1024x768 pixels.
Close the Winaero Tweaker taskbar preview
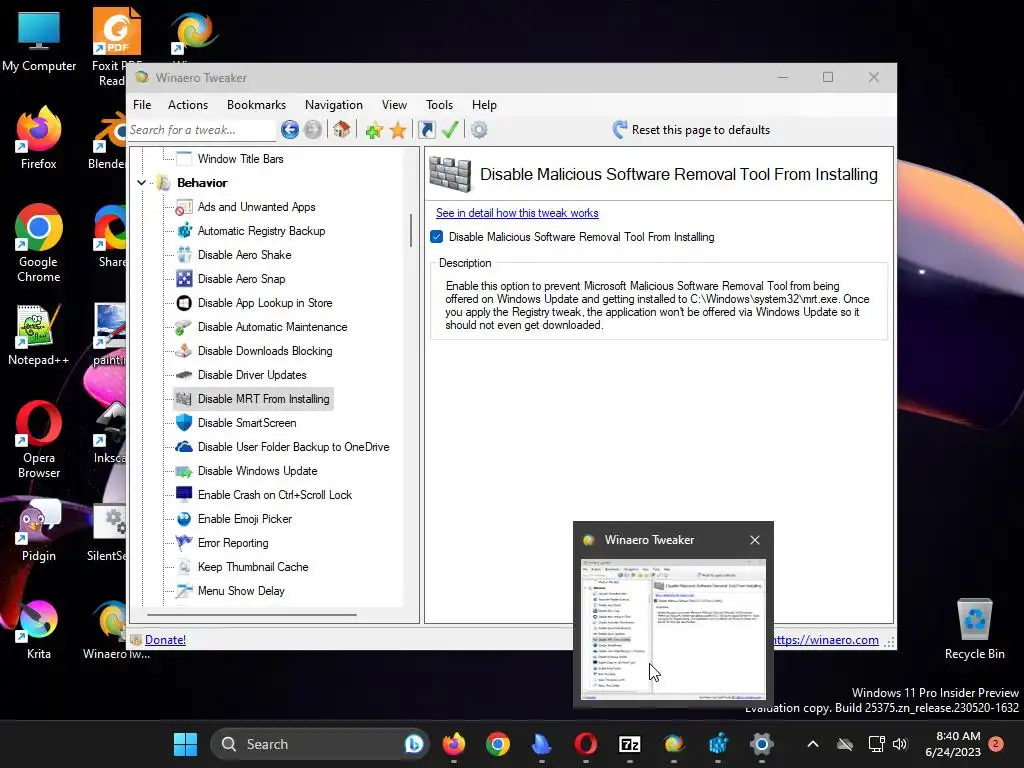click(x=755, y=540)
